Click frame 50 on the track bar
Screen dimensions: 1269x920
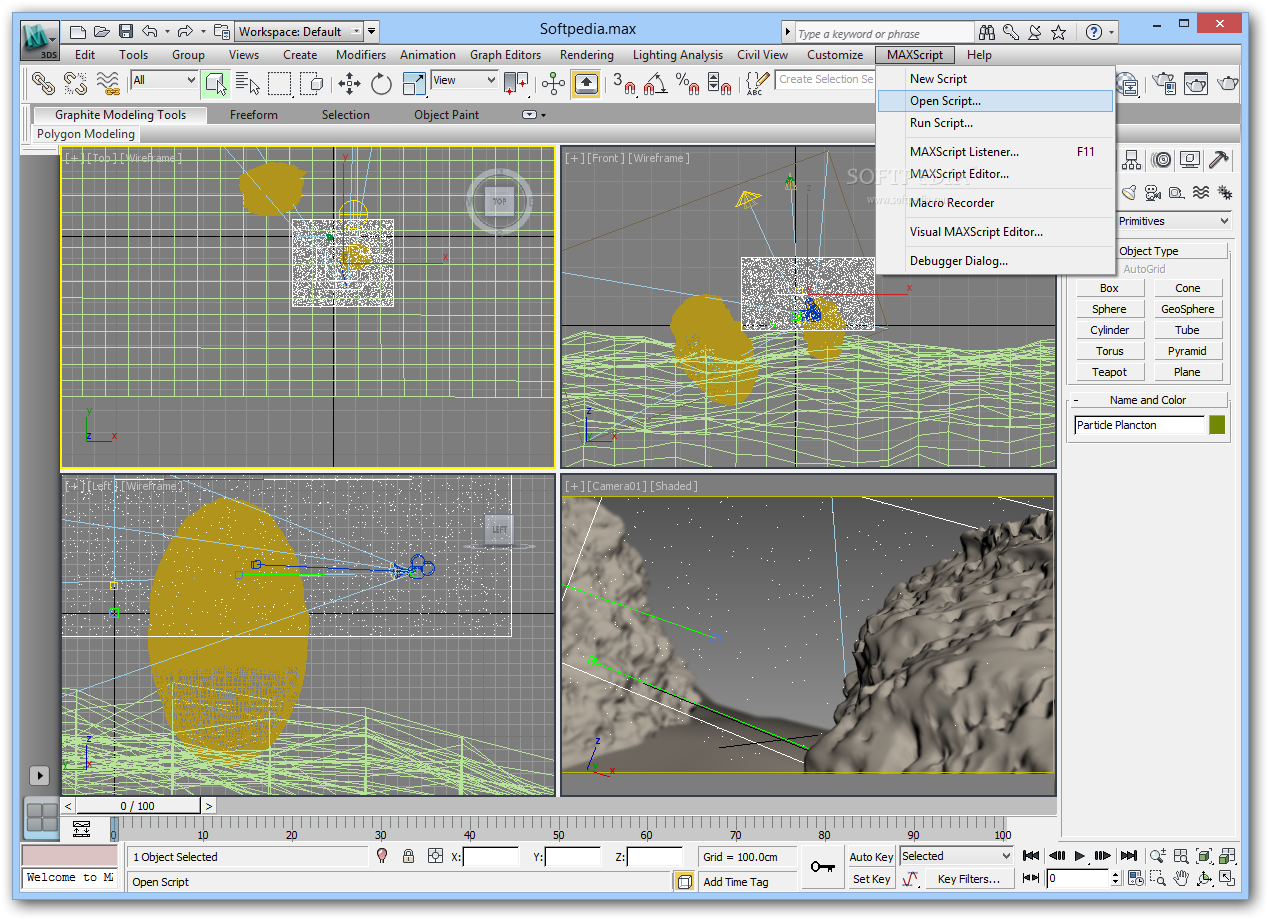[558, 828]
